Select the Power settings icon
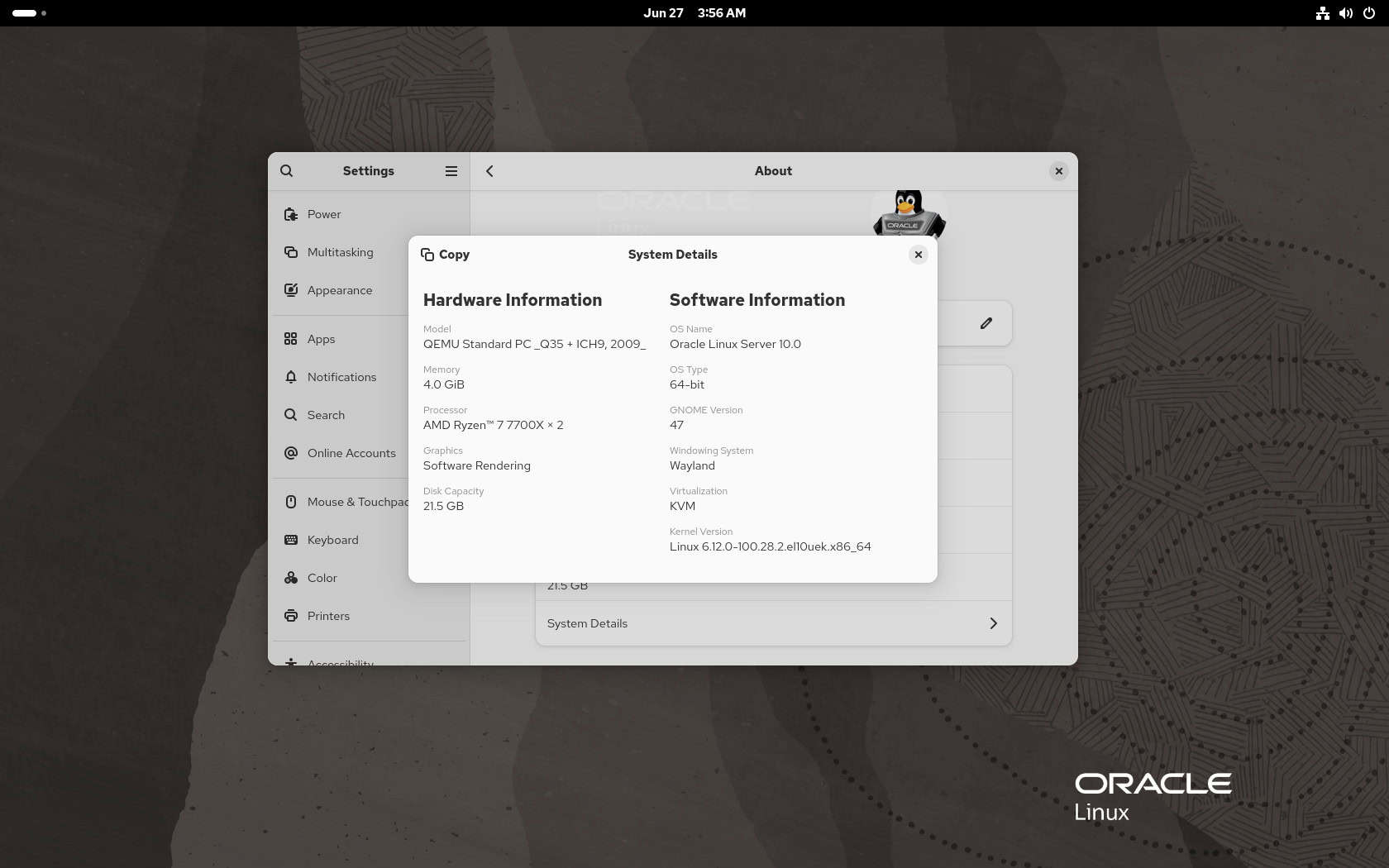 290,214
